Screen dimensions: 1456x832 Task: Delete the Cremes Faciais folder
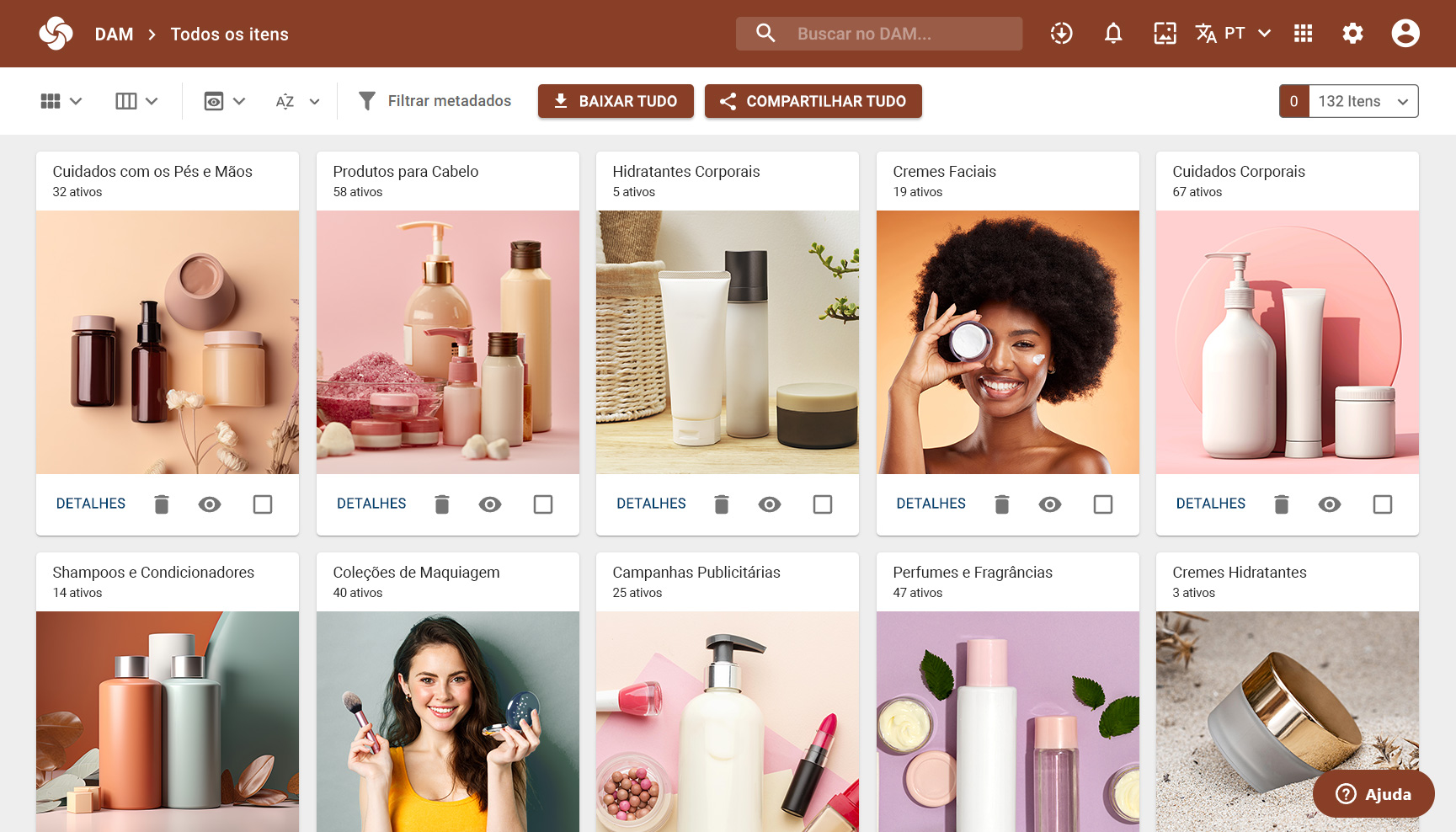(1002, 504)
